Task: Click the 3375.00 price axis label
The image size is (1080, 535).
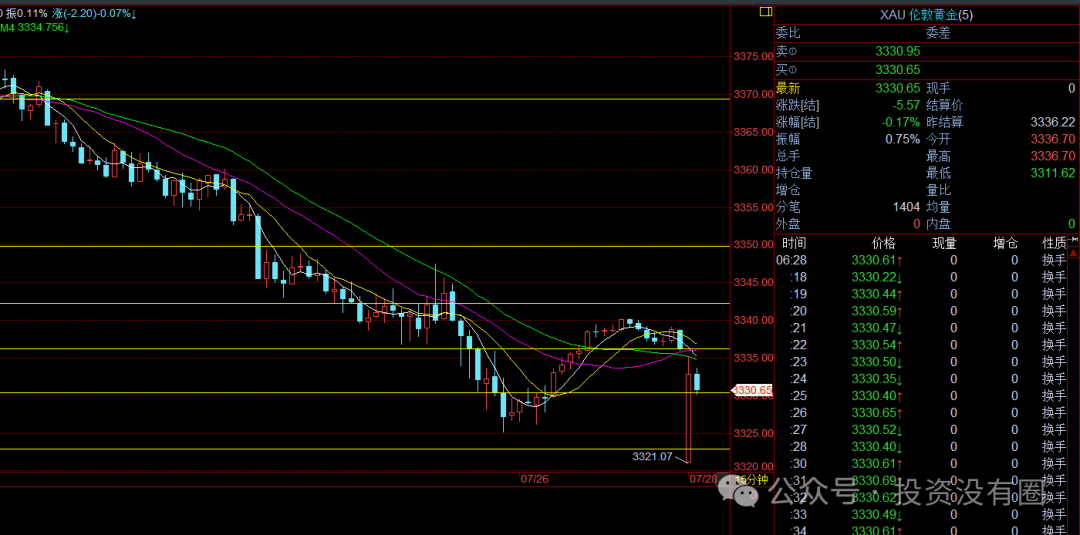Action: (x=752, y=56)
